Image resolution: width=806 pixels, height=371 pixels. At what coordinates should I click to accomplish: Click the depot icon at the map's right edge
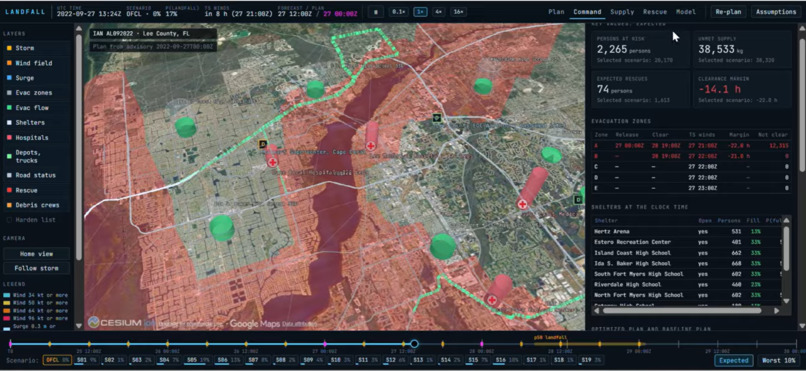(578, 199)
